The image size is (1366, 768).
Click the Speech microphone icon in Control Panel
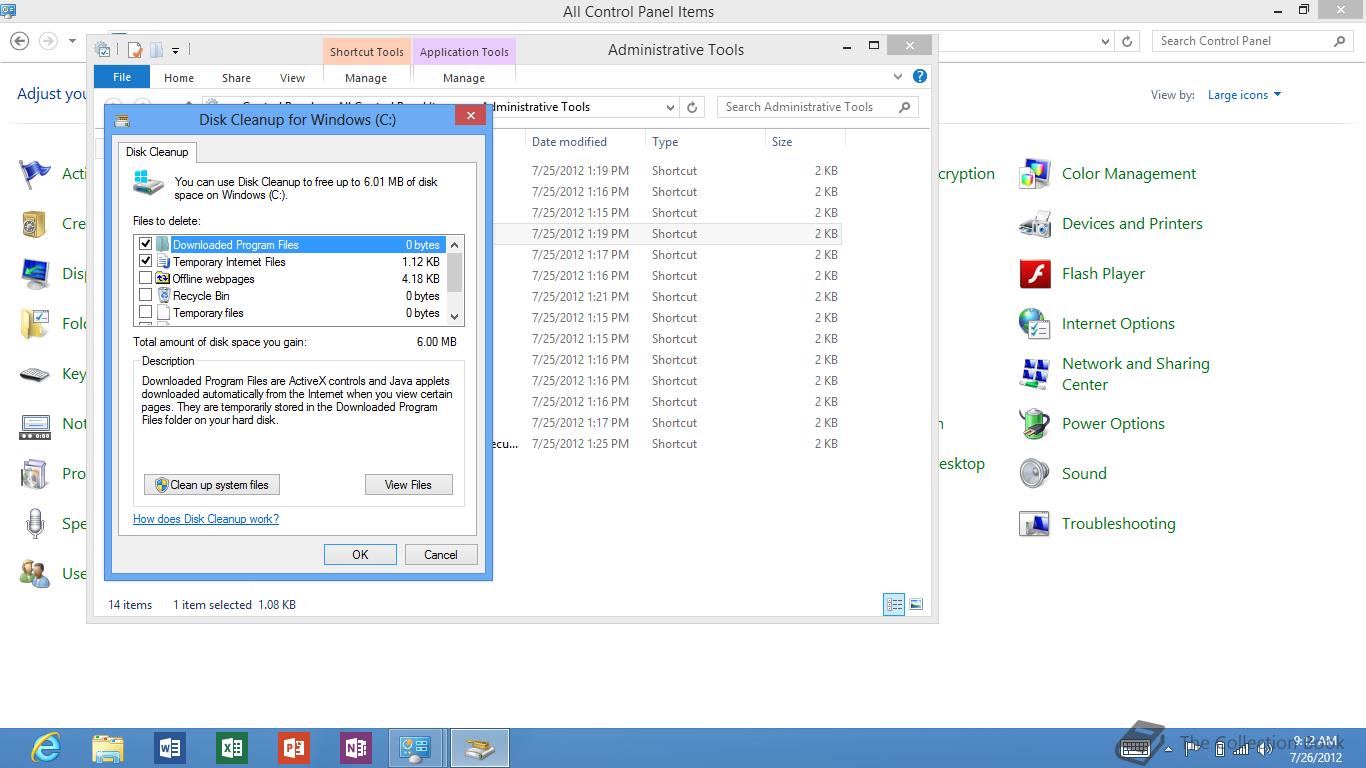click(35, 524)
